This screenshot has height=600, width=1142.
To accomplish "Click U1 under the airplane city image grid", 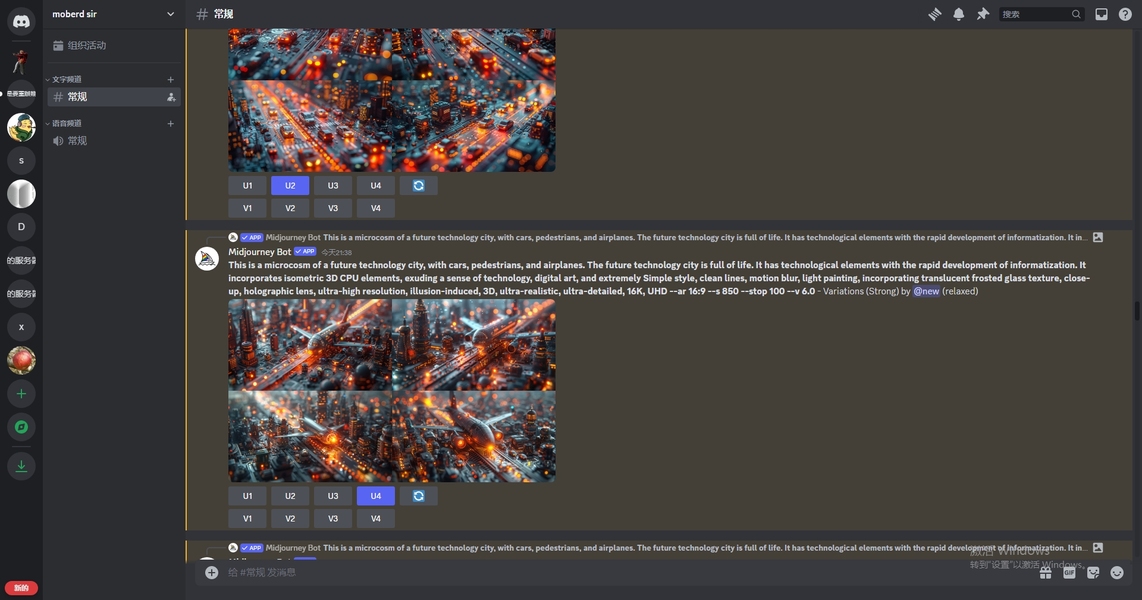I will [248, 496].
